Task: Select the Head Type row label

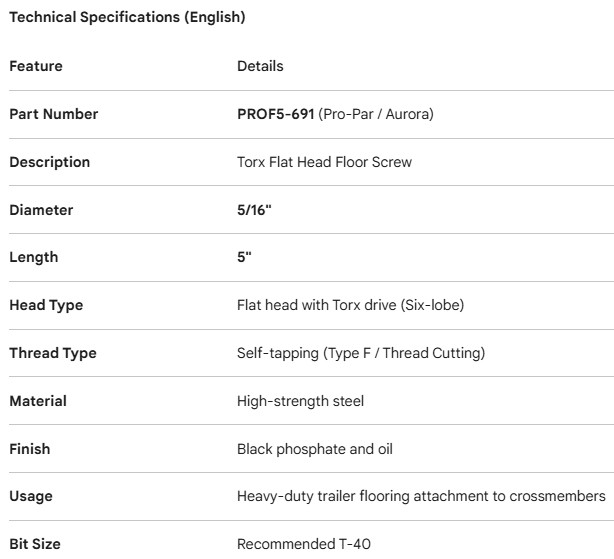Action: [46, 305]
